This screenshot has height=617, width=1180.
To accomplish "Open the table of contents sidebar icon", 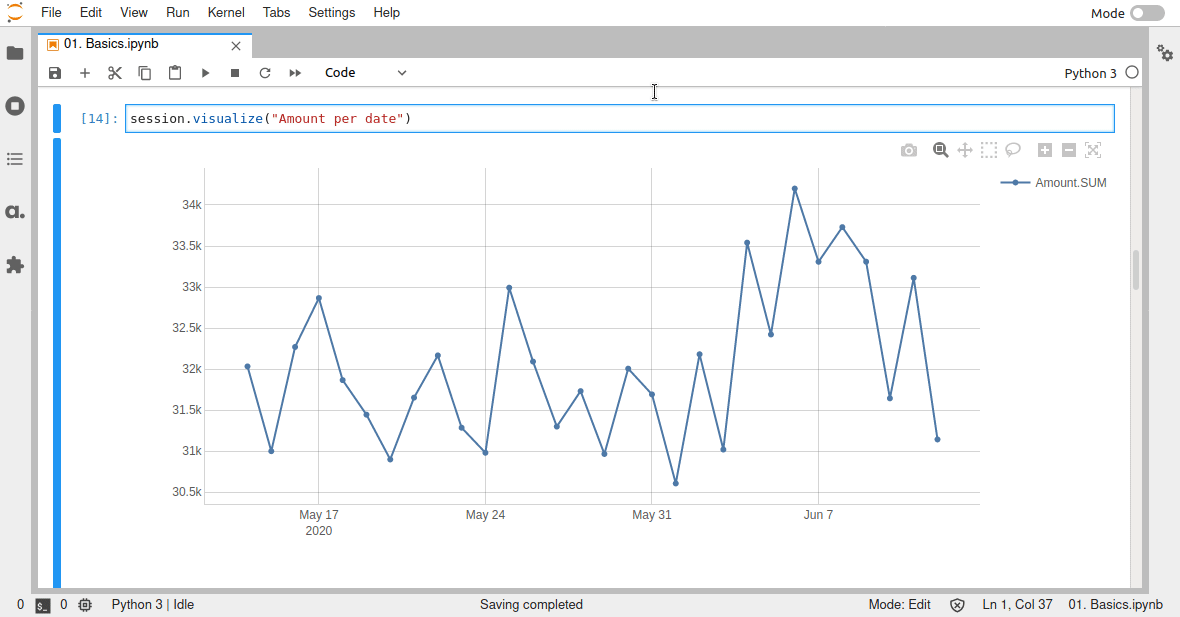I will point(15,159).
